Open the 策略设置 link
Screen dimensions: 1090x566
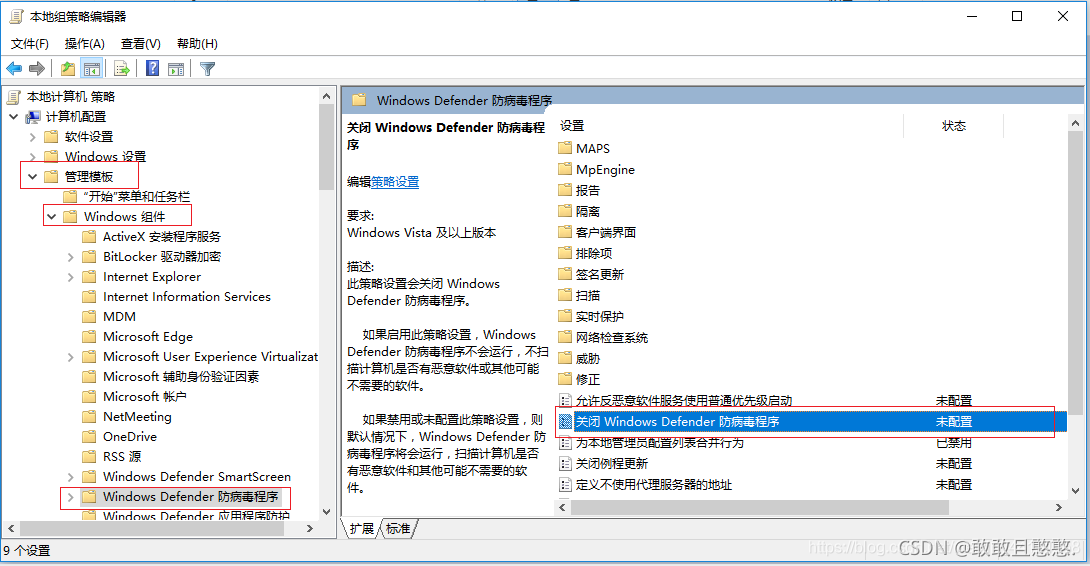pos(395,182)
